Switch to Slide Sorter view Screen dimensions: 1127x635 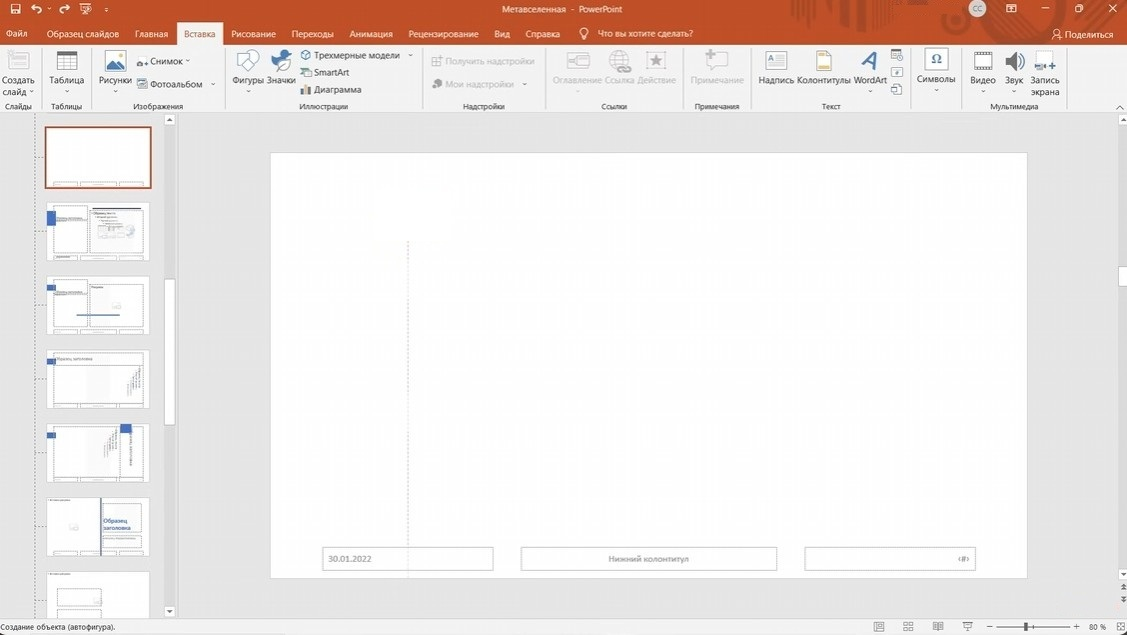(x=908, y=627)
